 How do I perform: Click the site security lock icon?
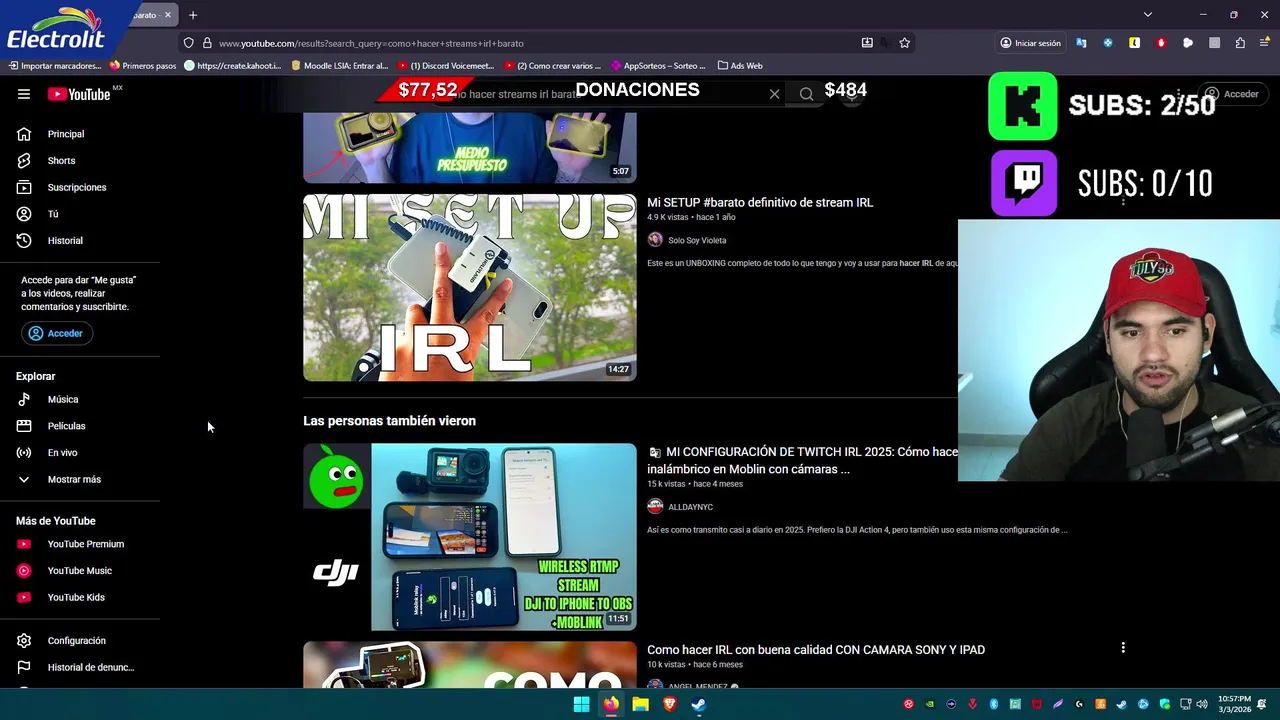pos(207,43)
